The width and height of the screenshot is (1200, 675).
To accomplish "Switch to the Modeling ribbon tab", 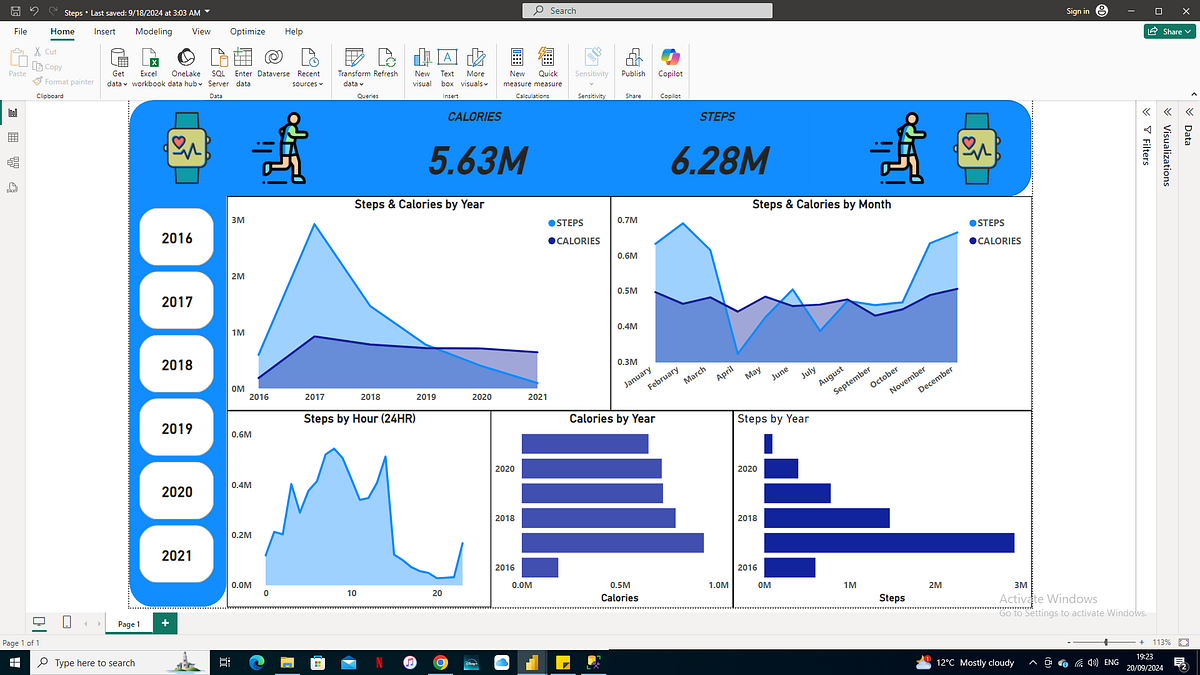I will point(153,31).
